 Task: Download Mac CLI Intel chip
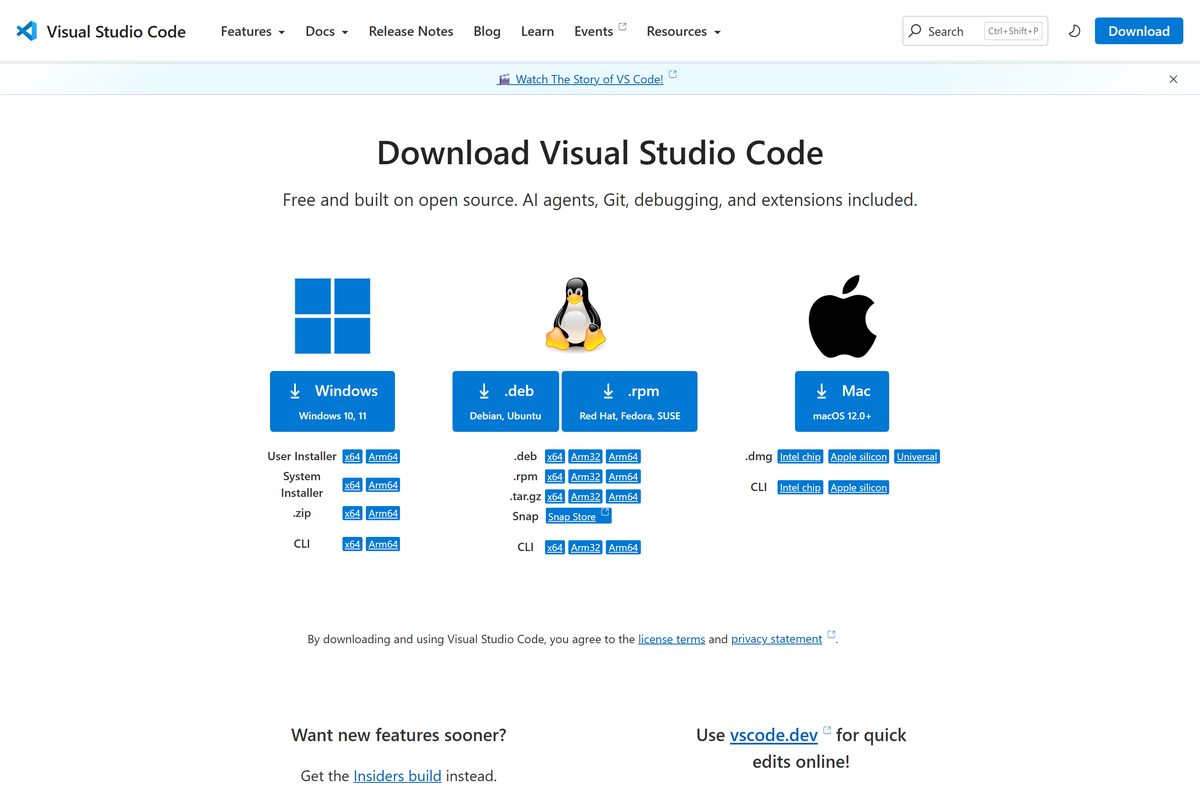pos(800,488)
